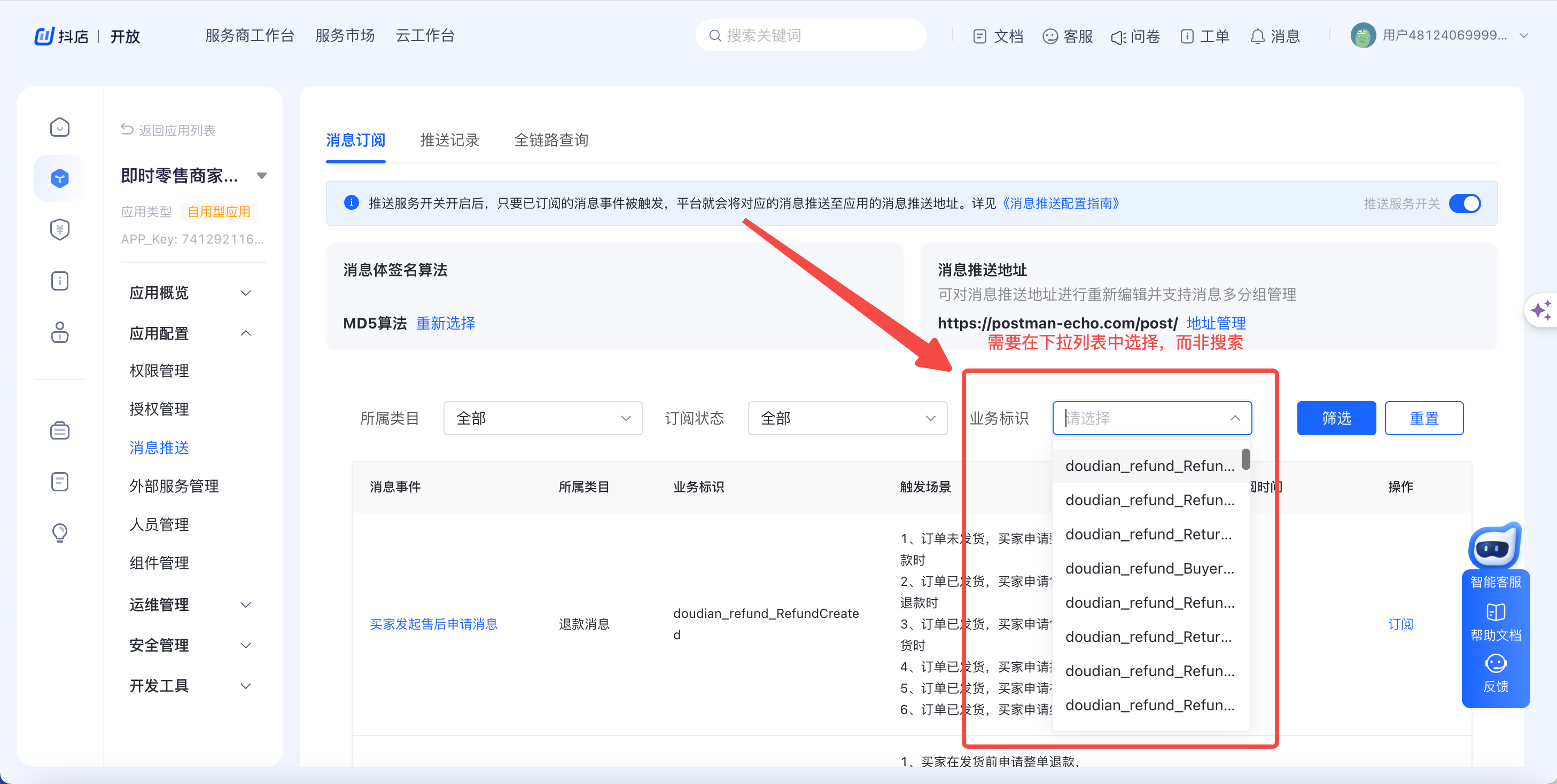The image size is (1557, 784).
Task: Click the blue 筛选 button
Action: 1336,418
